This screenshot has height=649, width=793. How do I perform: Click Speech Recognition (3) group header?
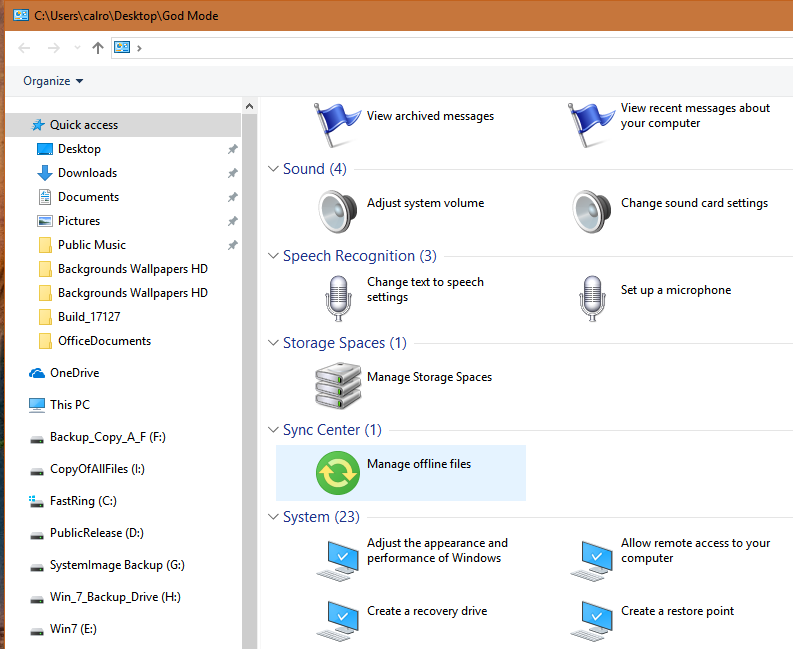360,256
